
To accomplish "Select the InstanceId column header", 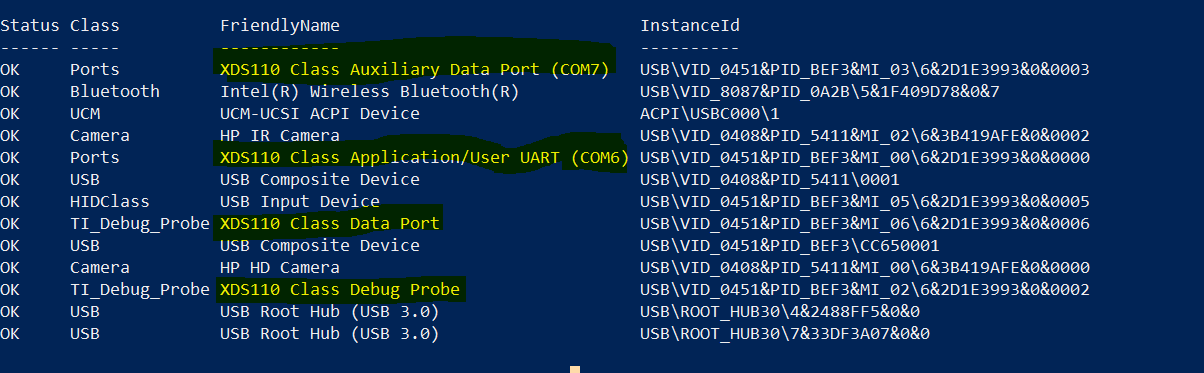I will (690, 26).
